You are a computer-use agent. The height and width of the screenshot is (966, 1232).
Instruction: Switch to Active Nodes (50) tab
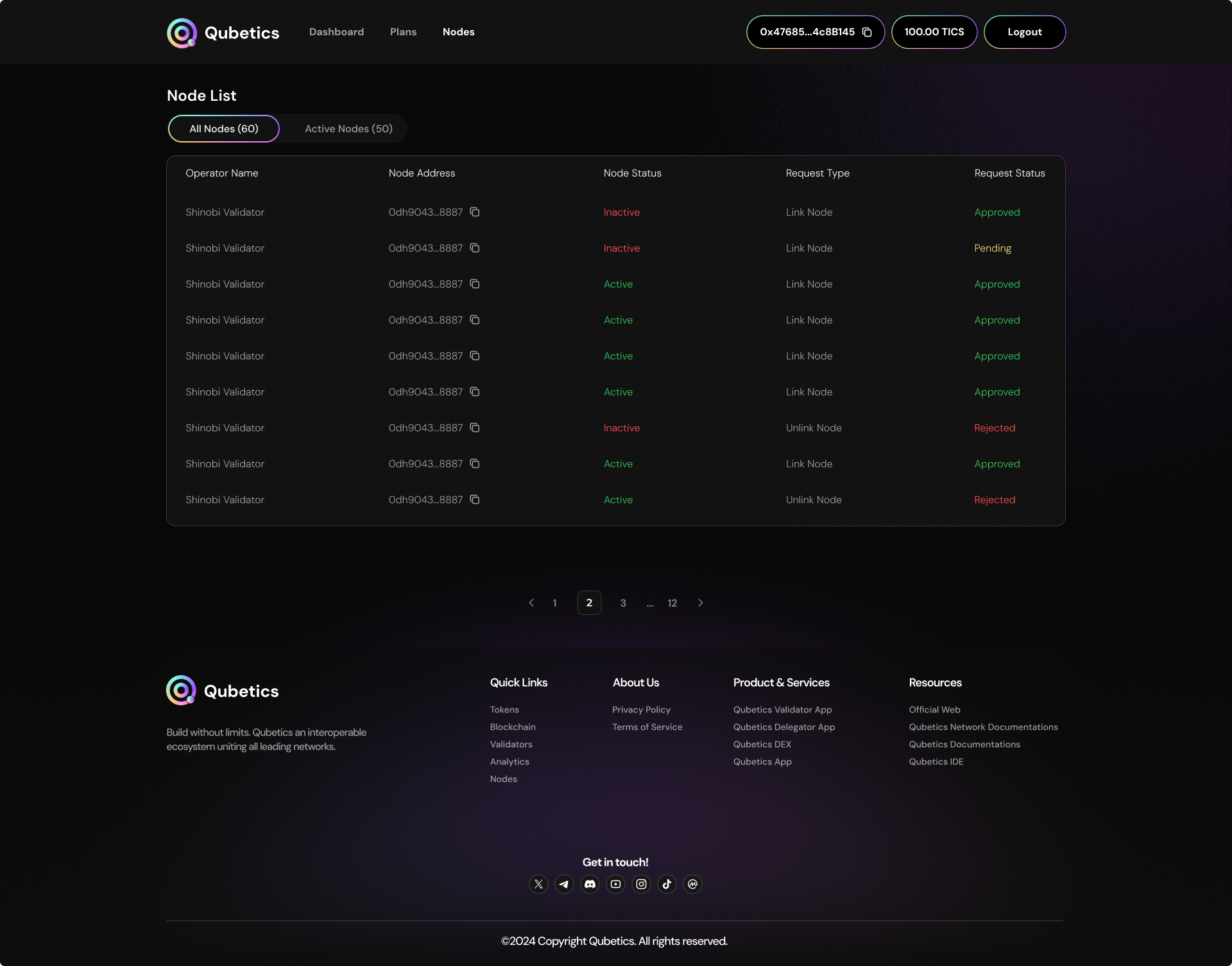click(348, 128)
